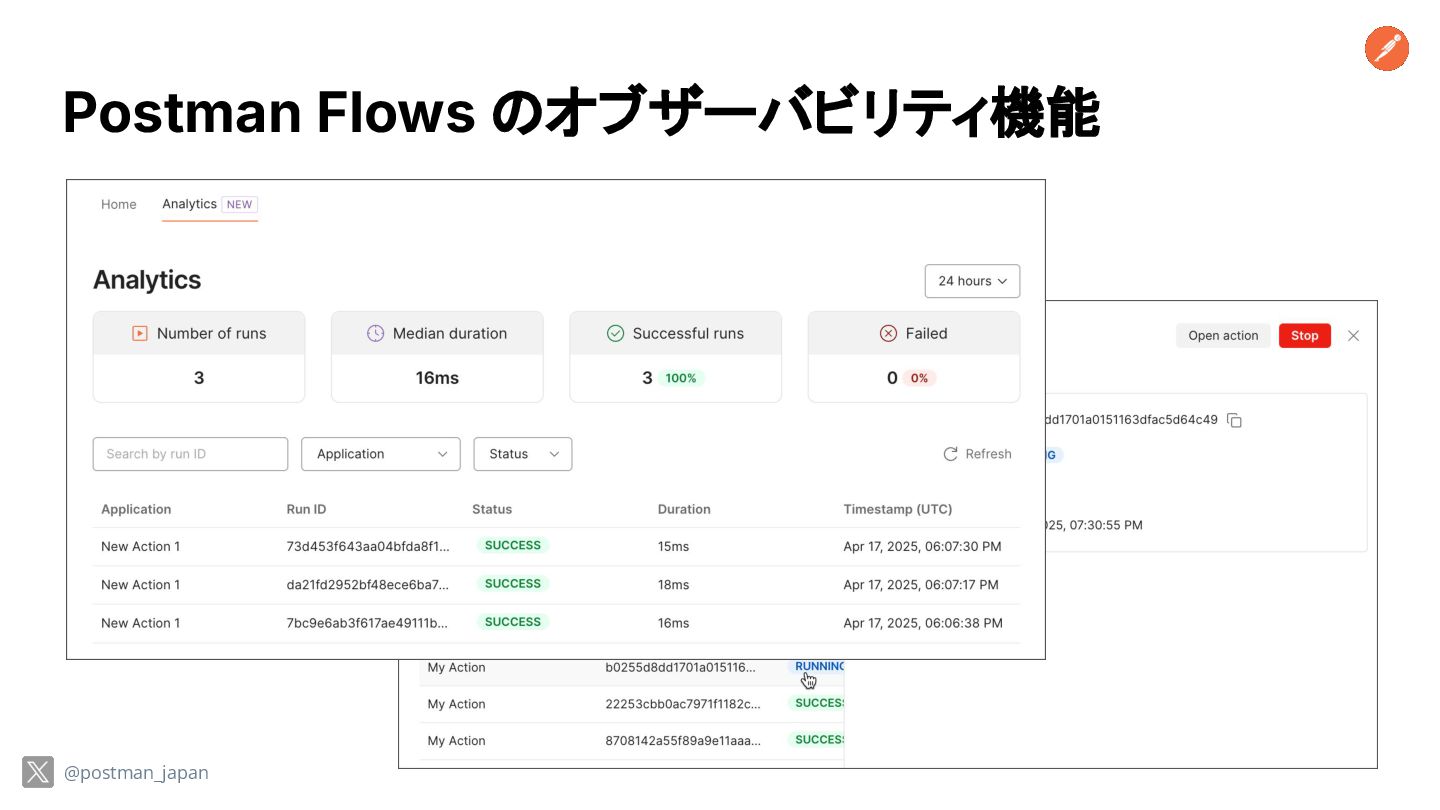Click My Action in the RUNNING row
Image resolution: width=1440 pixels, height=810 pixels.
pos(456,667)
